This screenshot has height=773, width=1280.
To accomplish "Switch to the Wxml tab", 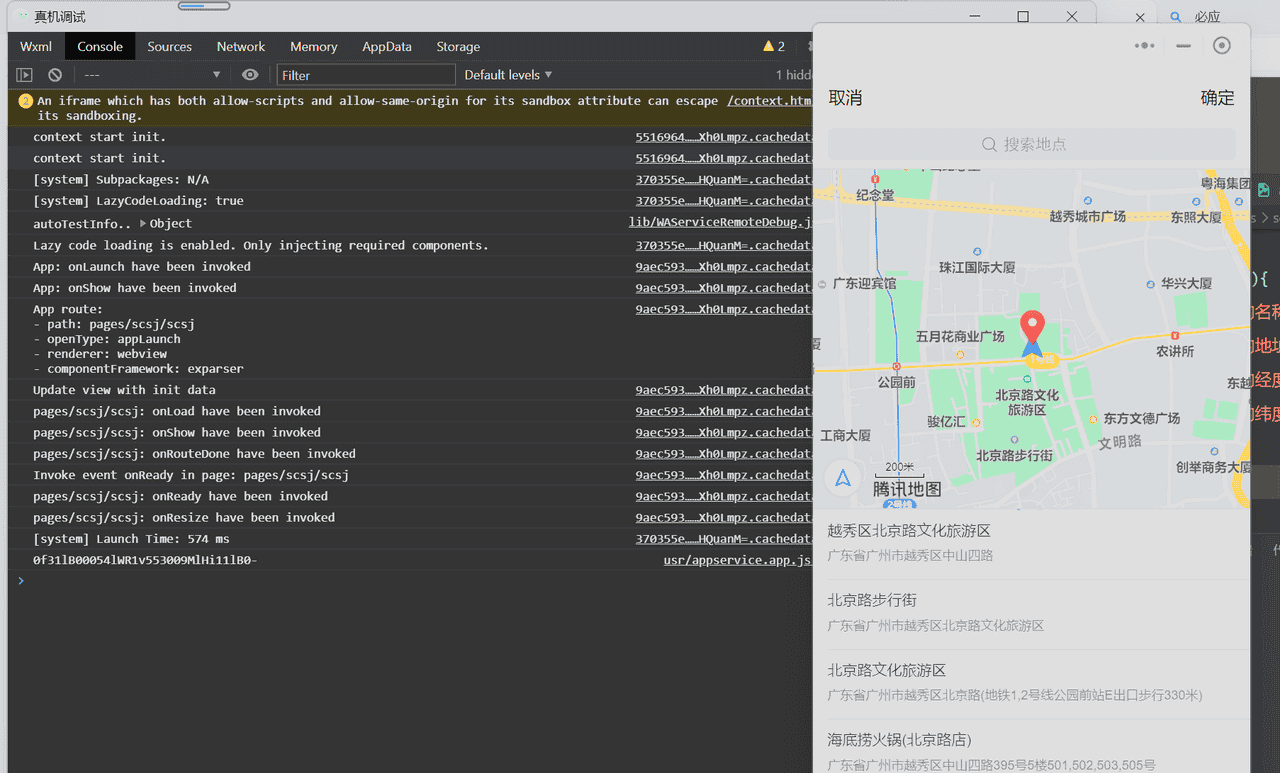I will click(x=36, y=47).
